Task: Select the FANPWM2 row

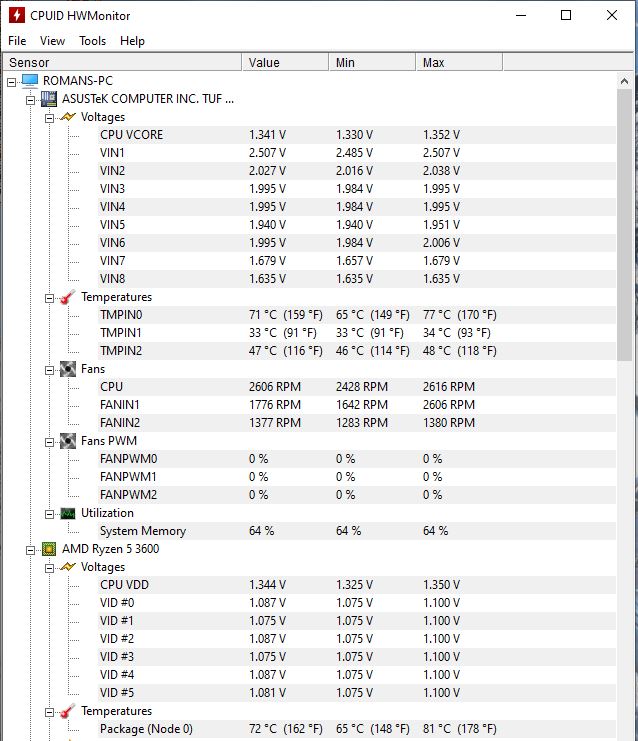Action: 357,495
